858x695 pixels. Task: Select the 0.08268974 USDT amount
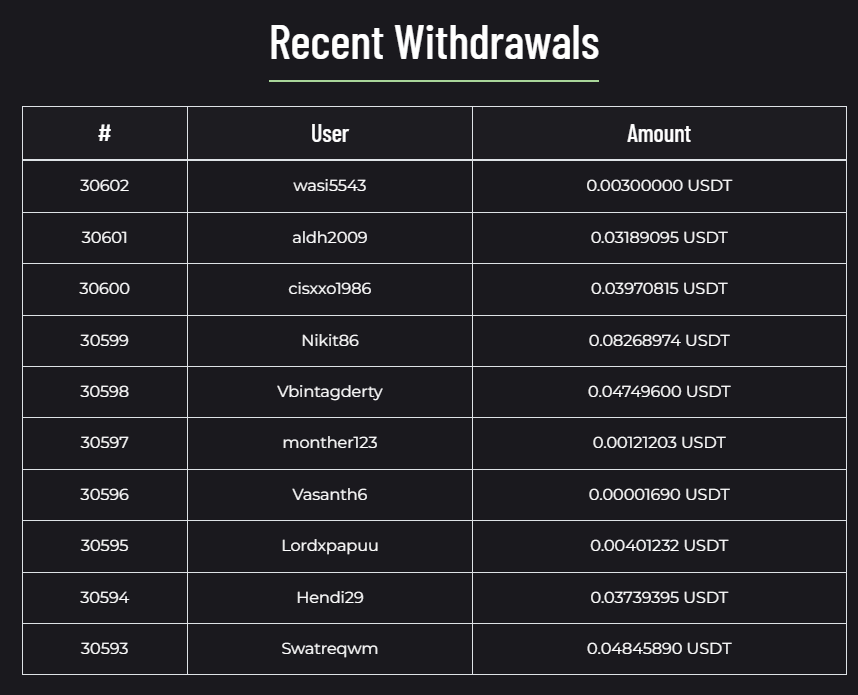click(659, 341)
